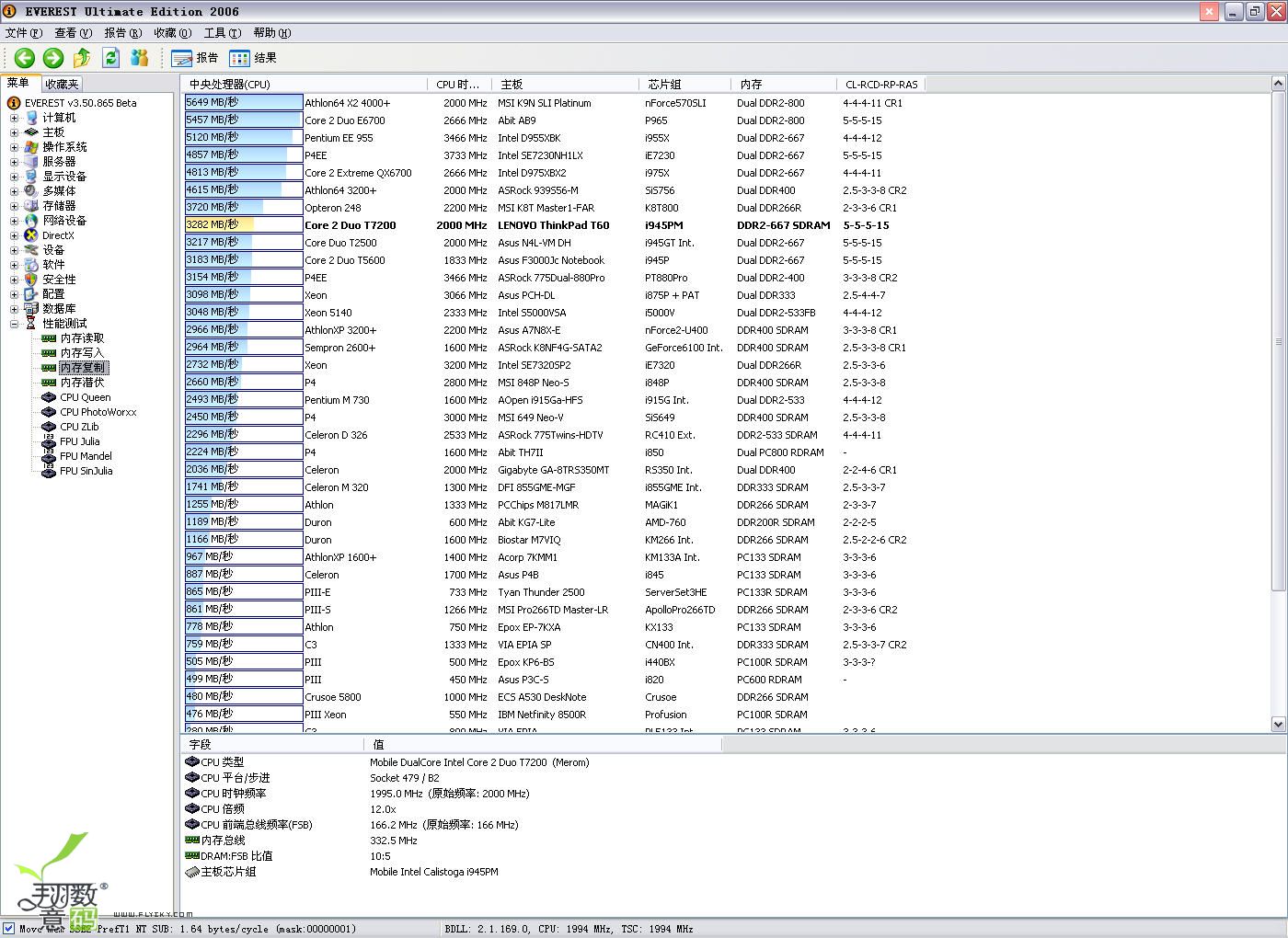Go back with the green left arrow

[x=25, y=58]
